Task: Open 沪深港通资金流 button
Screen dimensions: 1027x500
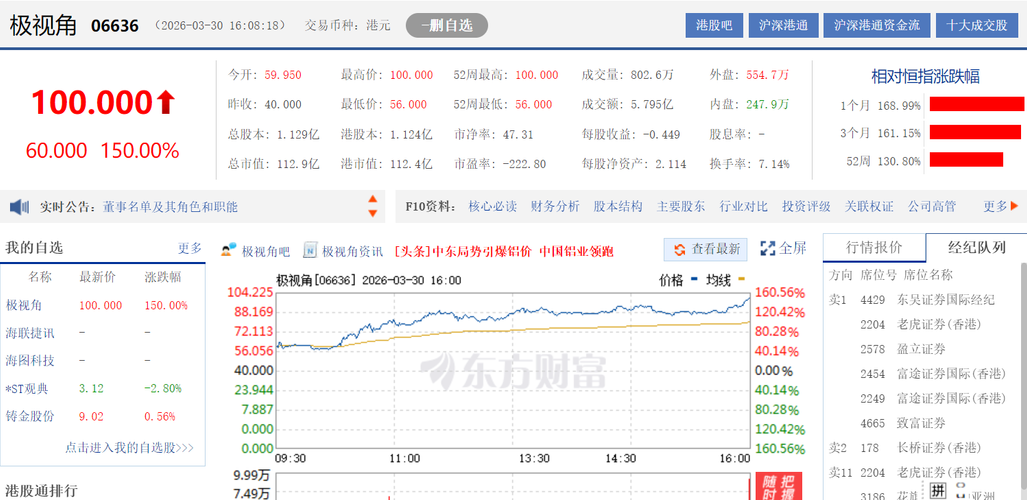Action: 876,26
